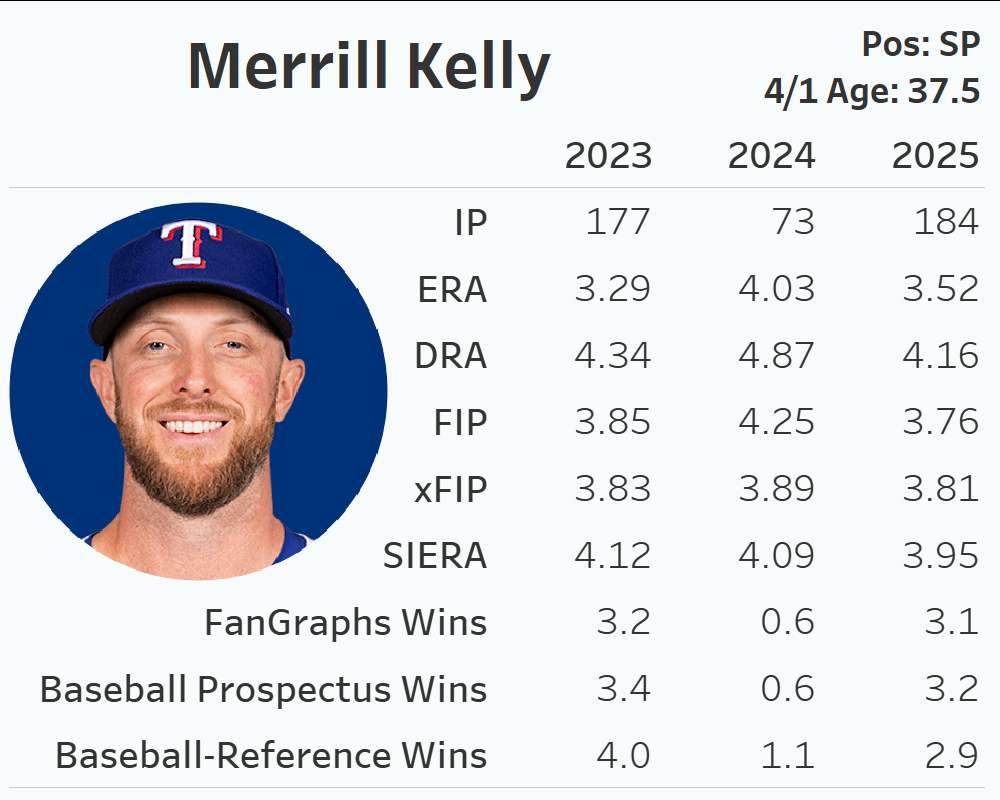
Task: Click the FIP row label
Action: (460, 422)
